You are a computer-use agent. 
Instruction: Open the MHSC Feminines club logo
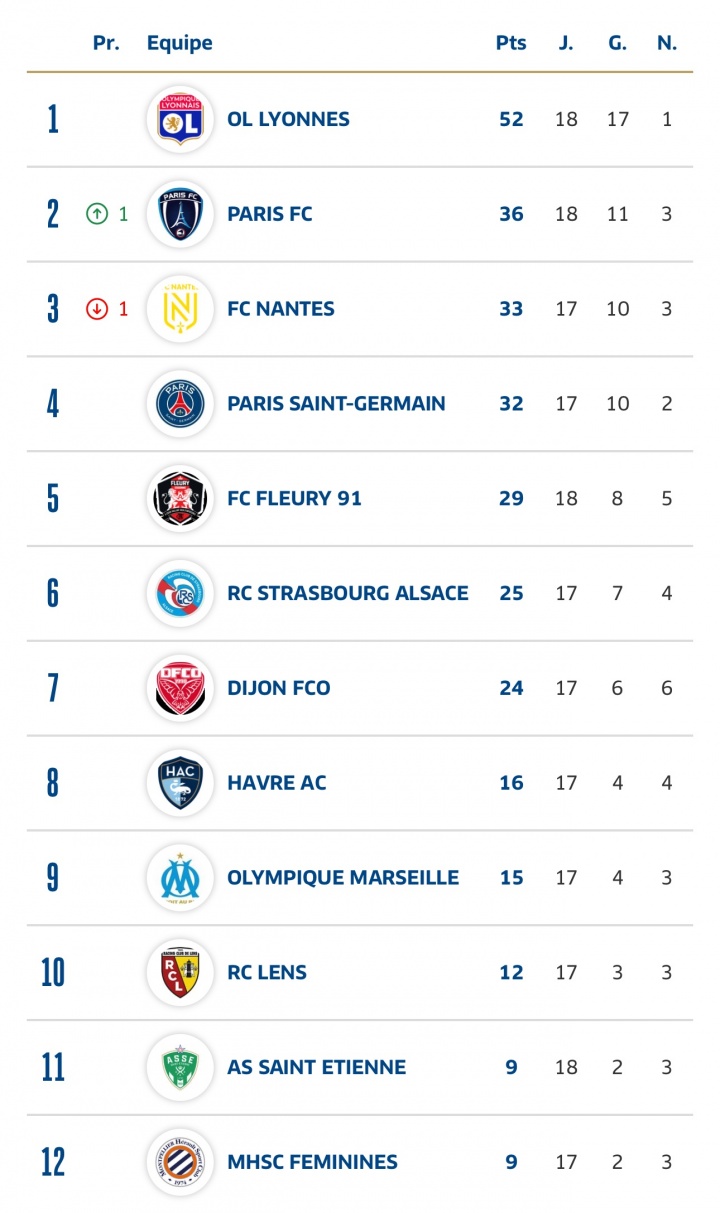pyautogui.click(x=180, y=1162)
